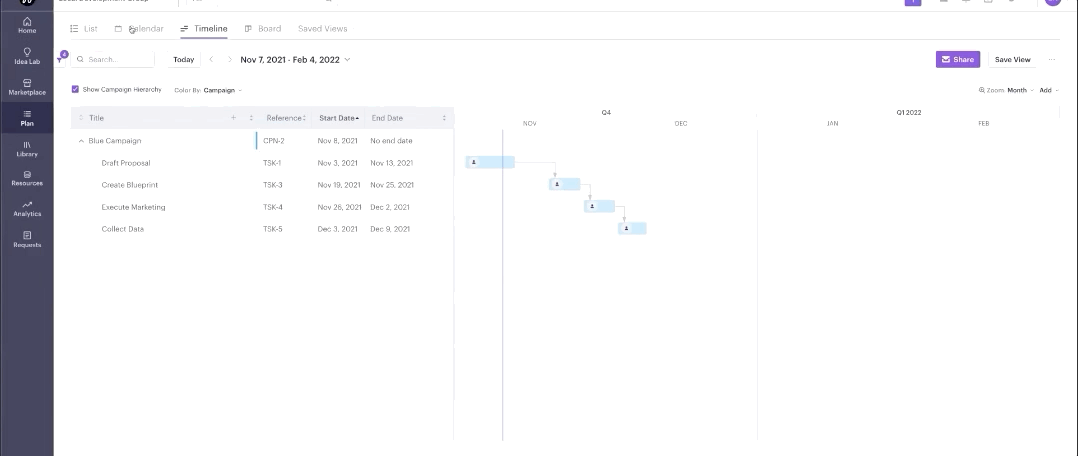The width and height of the screenshot is (1078, 456).
Task: Switch to the Board view tab
Action: [x=263, y=28]
